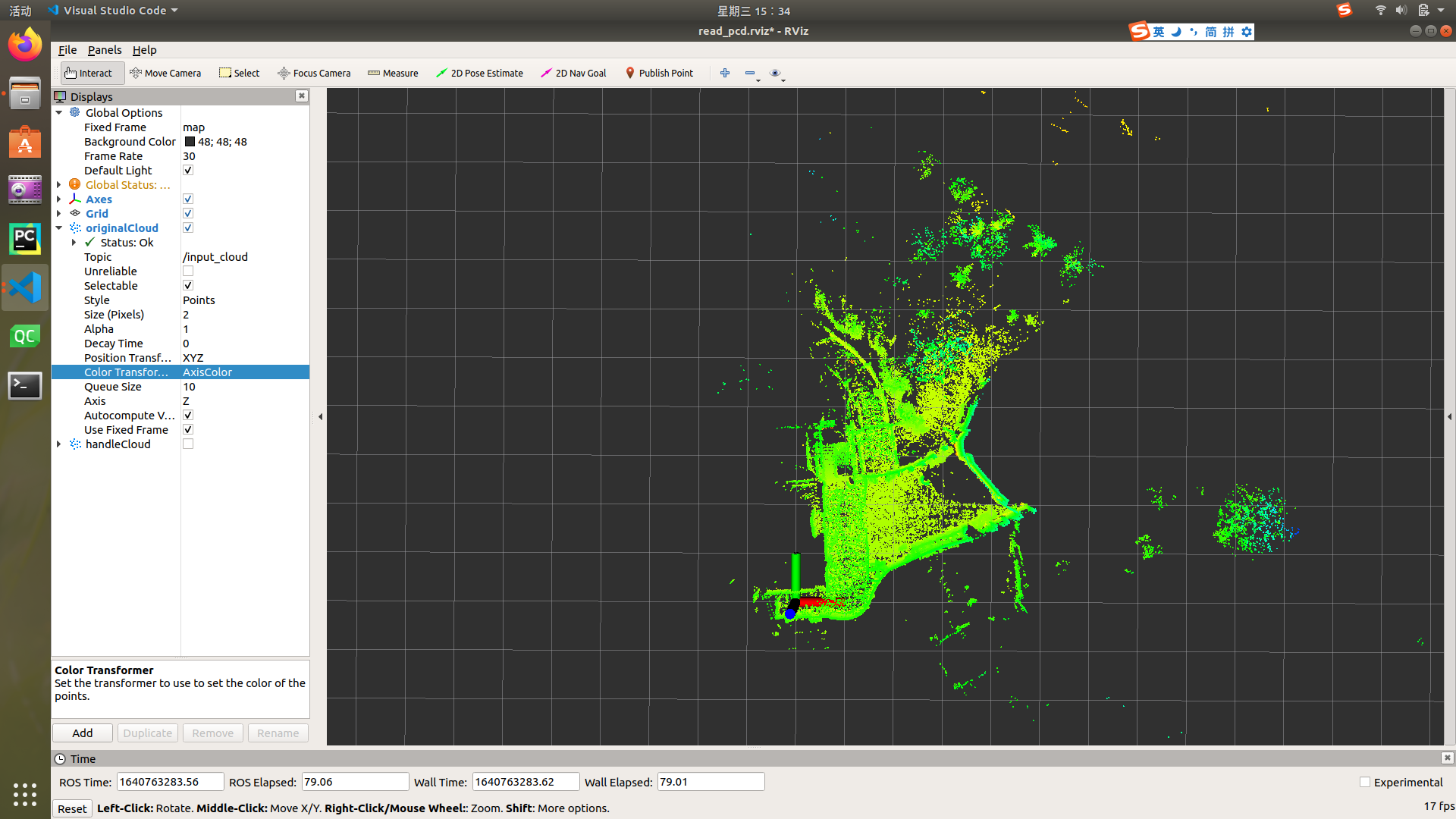This screenshot has height=819, width=1456.
Task: Click the add tool plus icon
Action: coord(725,73)
